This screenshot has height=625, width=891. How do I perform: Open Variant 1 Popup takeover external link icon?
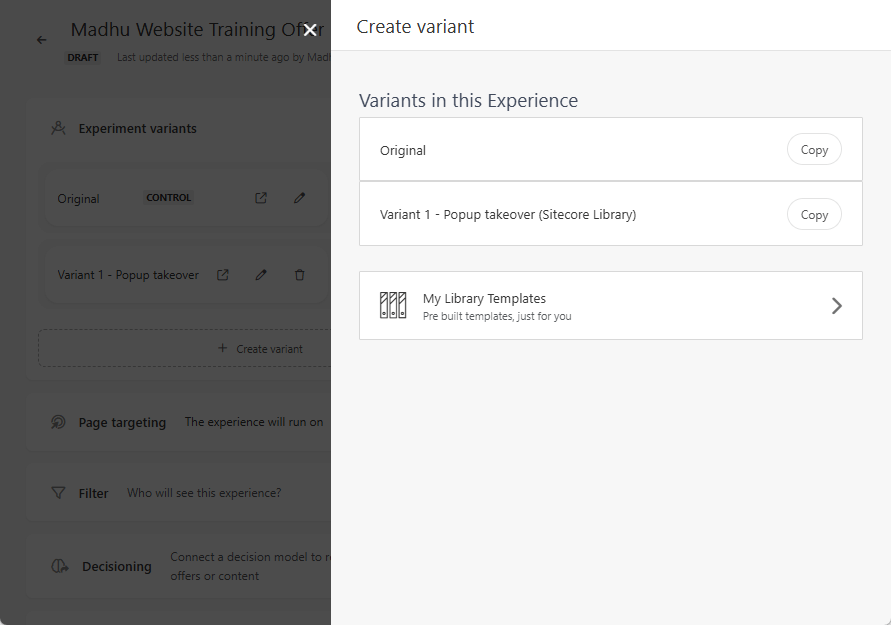[x=222, y=274]
